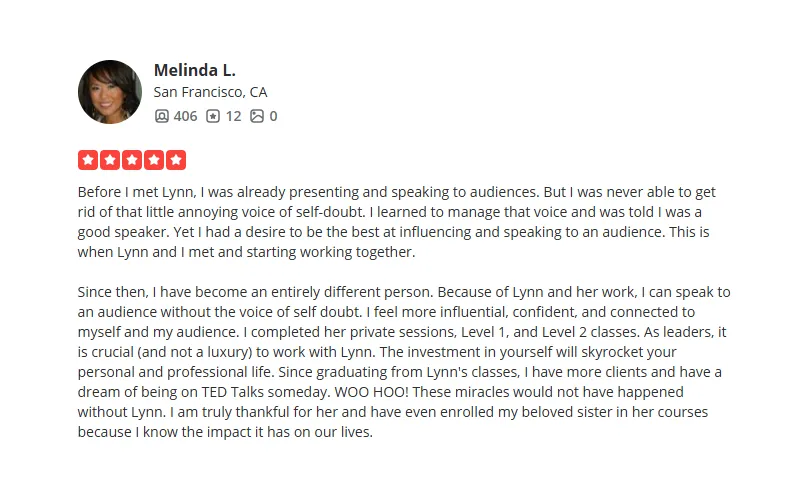This screenshot has width=800, height=500.
Task: Click the paragraph starting 'Since then, I have'
Action: 404,362
